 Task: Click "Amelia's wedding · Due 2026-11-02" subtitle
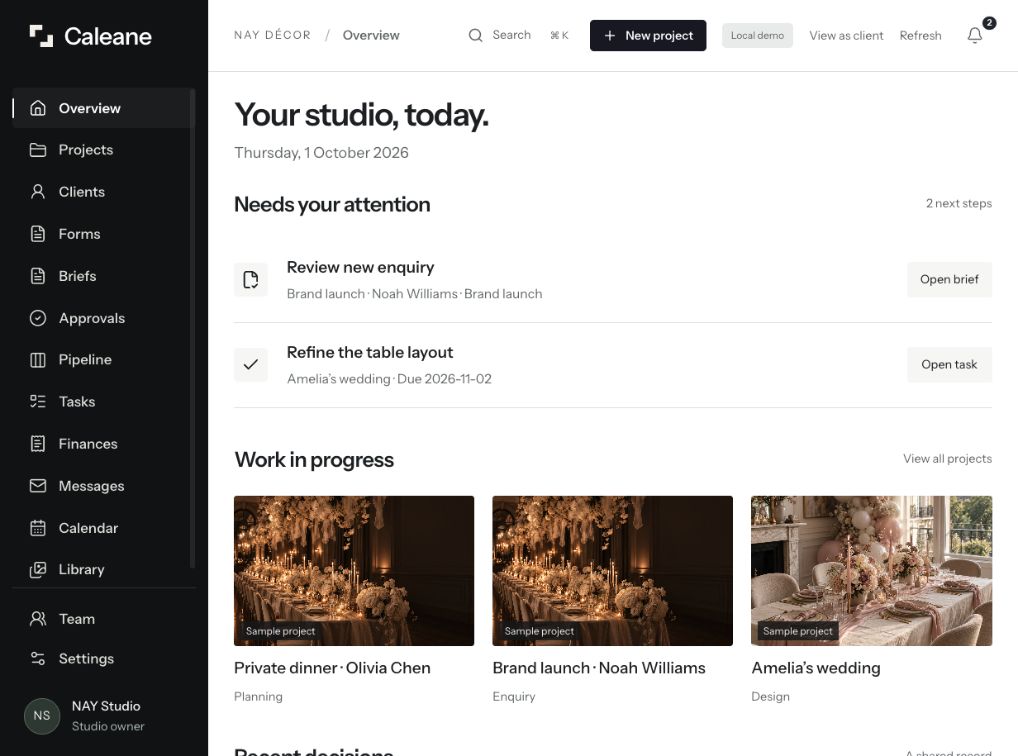[389, 379]
